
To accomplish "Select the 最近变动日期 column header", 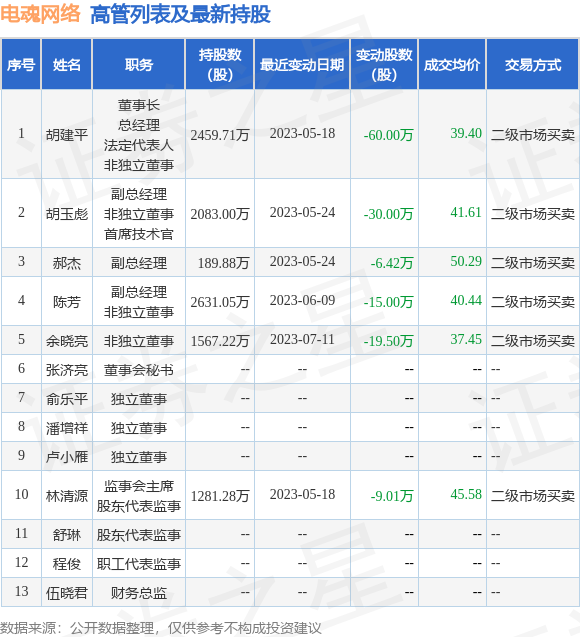I will pyautogui.click(x=302, y=65).
